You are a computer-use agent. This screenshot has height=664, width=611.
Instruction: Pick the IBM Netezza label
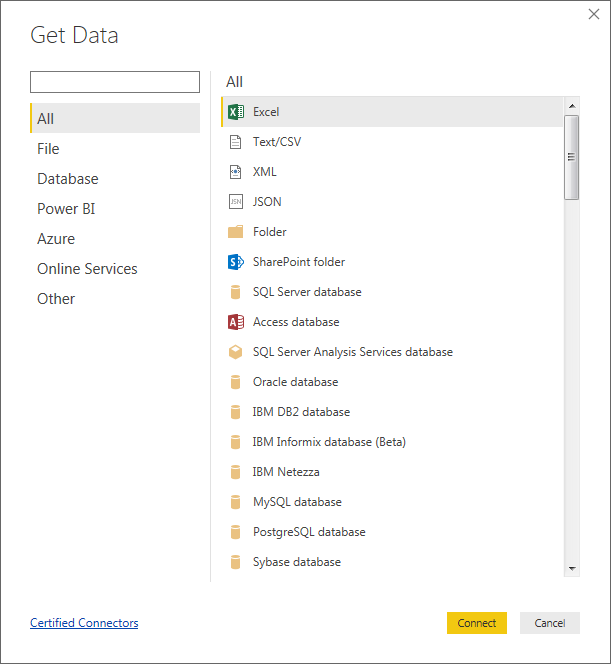tap(286, 472)
